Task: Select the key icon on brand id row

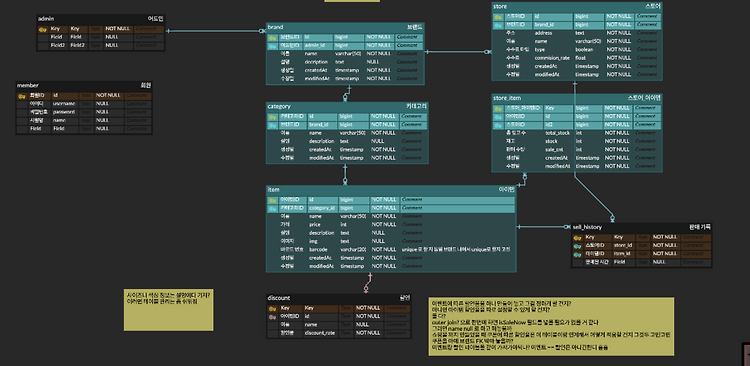Action: click(x=272, y=37)
